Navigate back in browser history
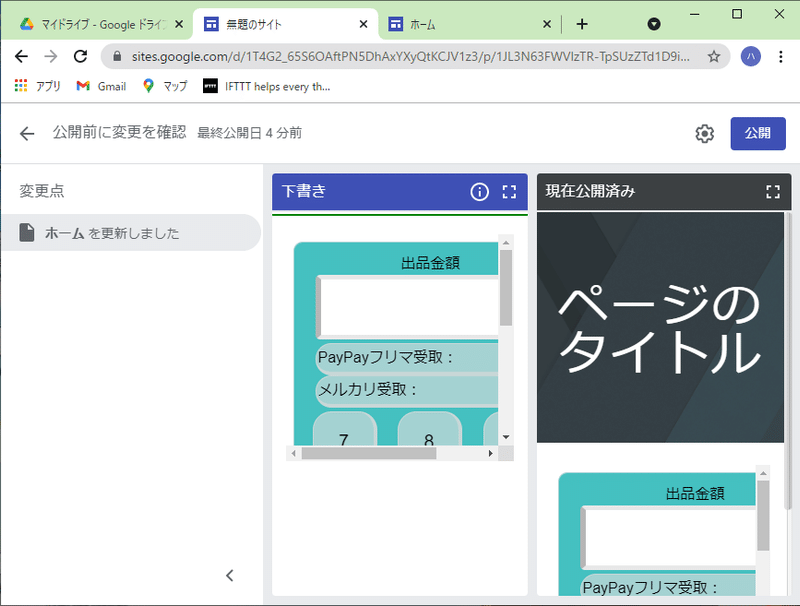This screenshot has width=800, height=606. coord(20,57)
